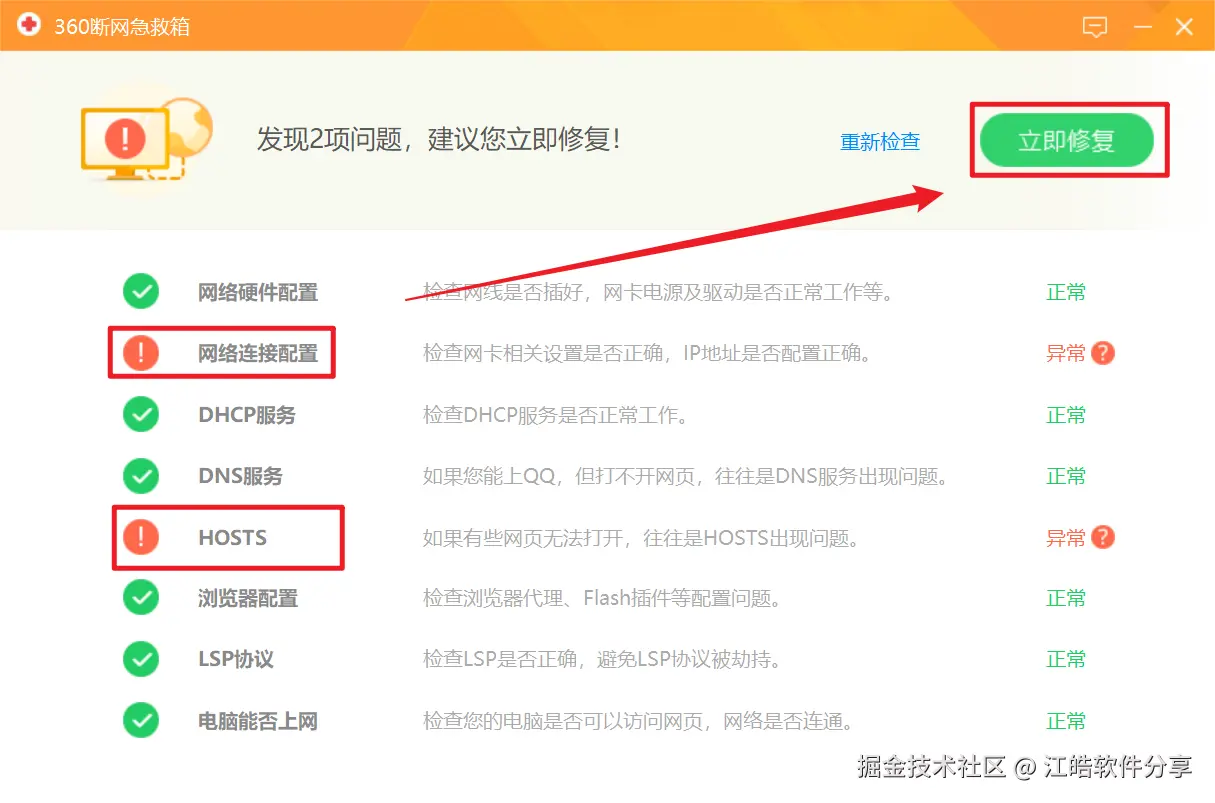Minimize the 360断网急救箱 window
The height and width of the screenshot is (803, 1215).
pyautogui.click(x=1143, y=28)
